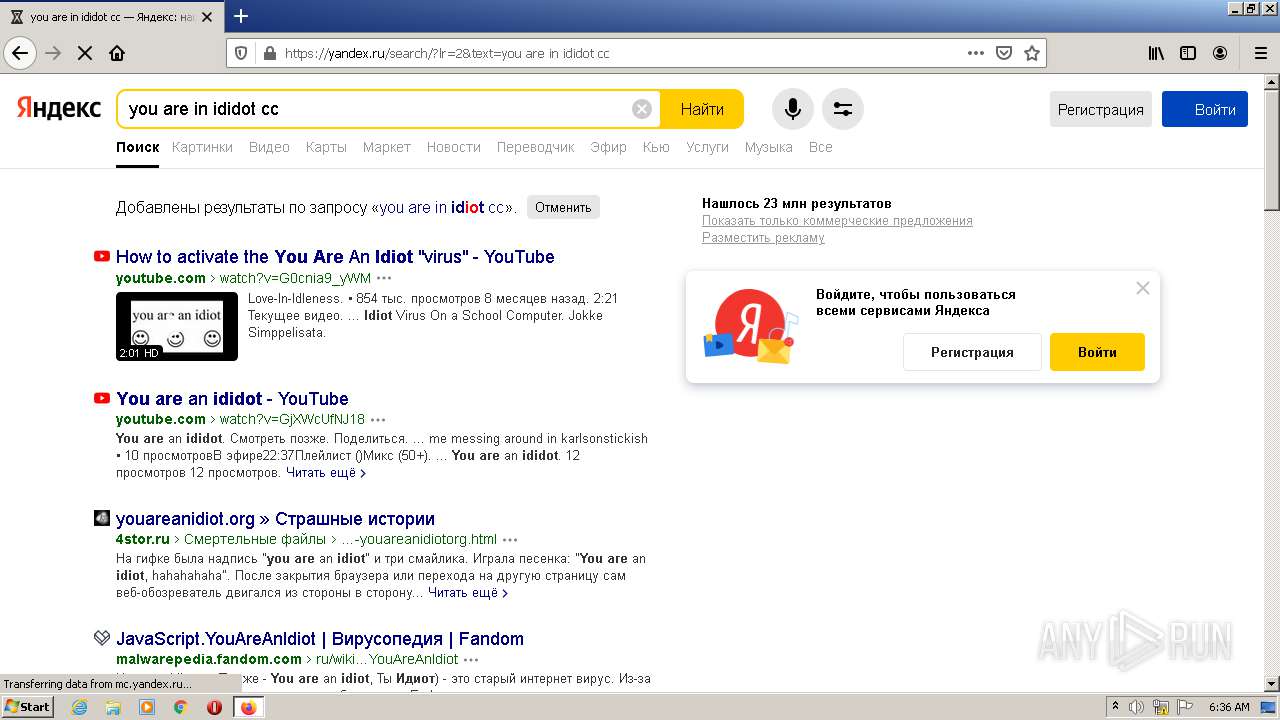1280x720 pixels.
Task: Stop loading the page with X button
Action: 85,53
